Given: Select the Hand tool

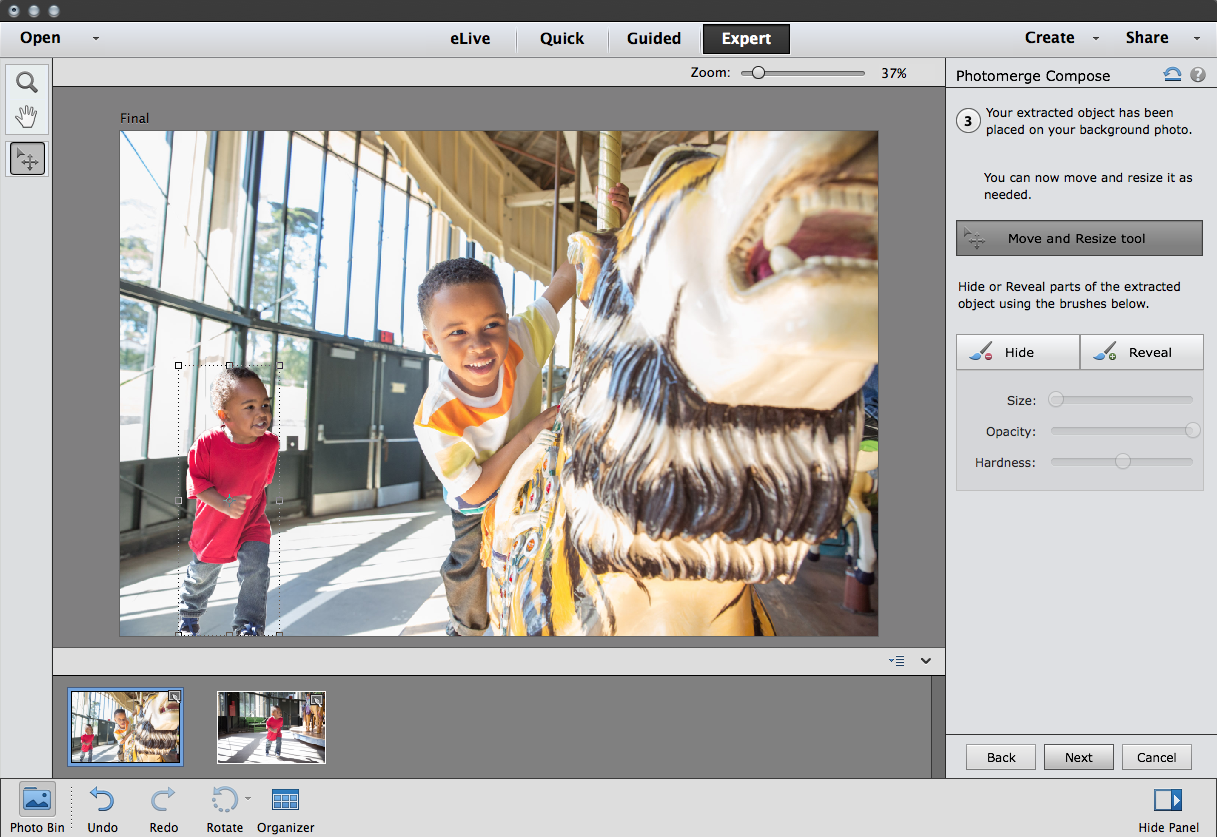Looking at the screenshot, I should pos(26,115).
